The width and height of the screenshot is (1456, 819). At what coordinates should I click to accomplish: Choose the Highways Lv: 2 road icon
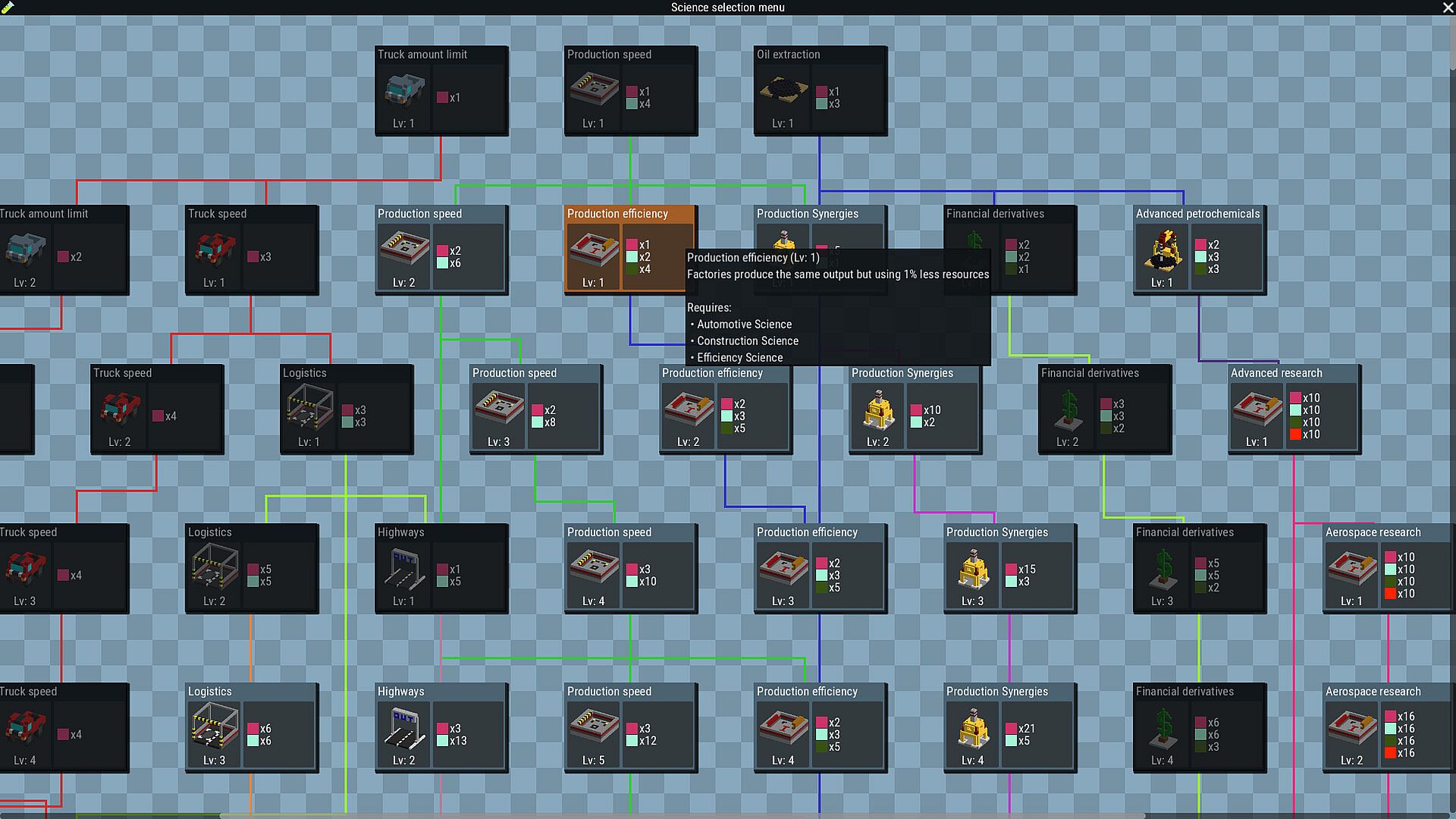(x=403, y=728)
